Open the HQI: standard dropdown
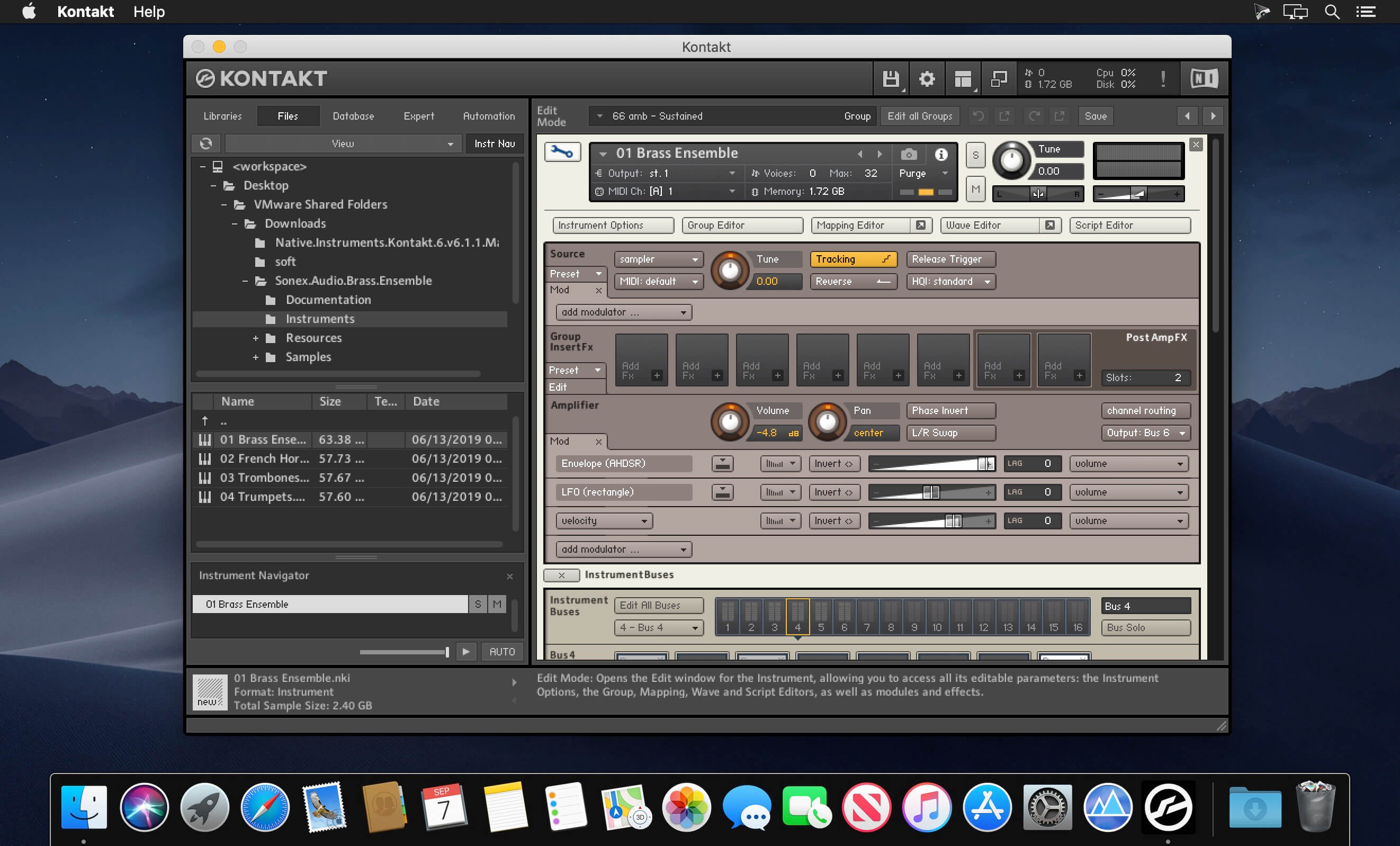1400x846 pixels. click(x=951, y=281)
